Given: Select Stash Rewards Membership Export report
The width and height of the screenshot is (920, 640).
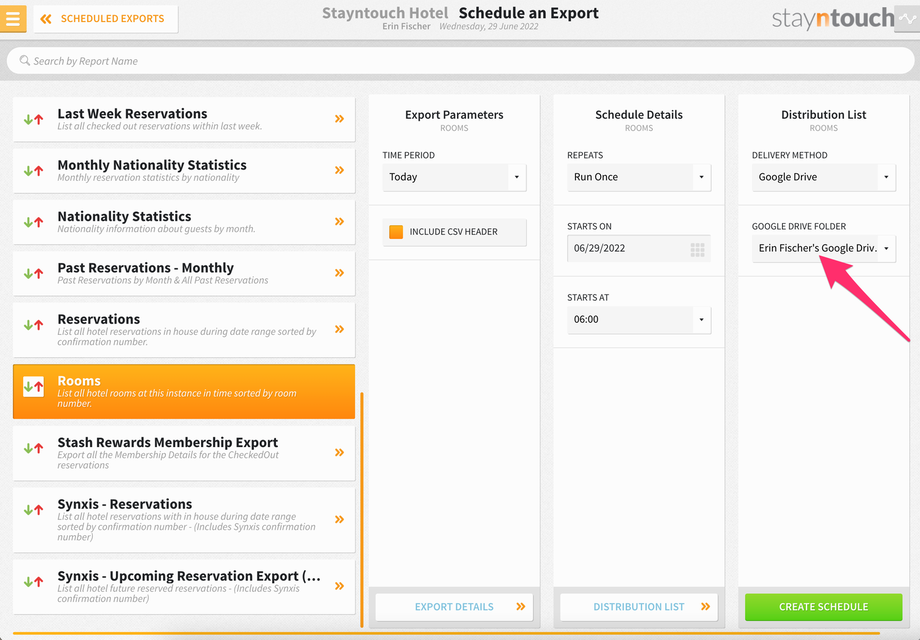Looking at the screenshot, I should [184, 453].
